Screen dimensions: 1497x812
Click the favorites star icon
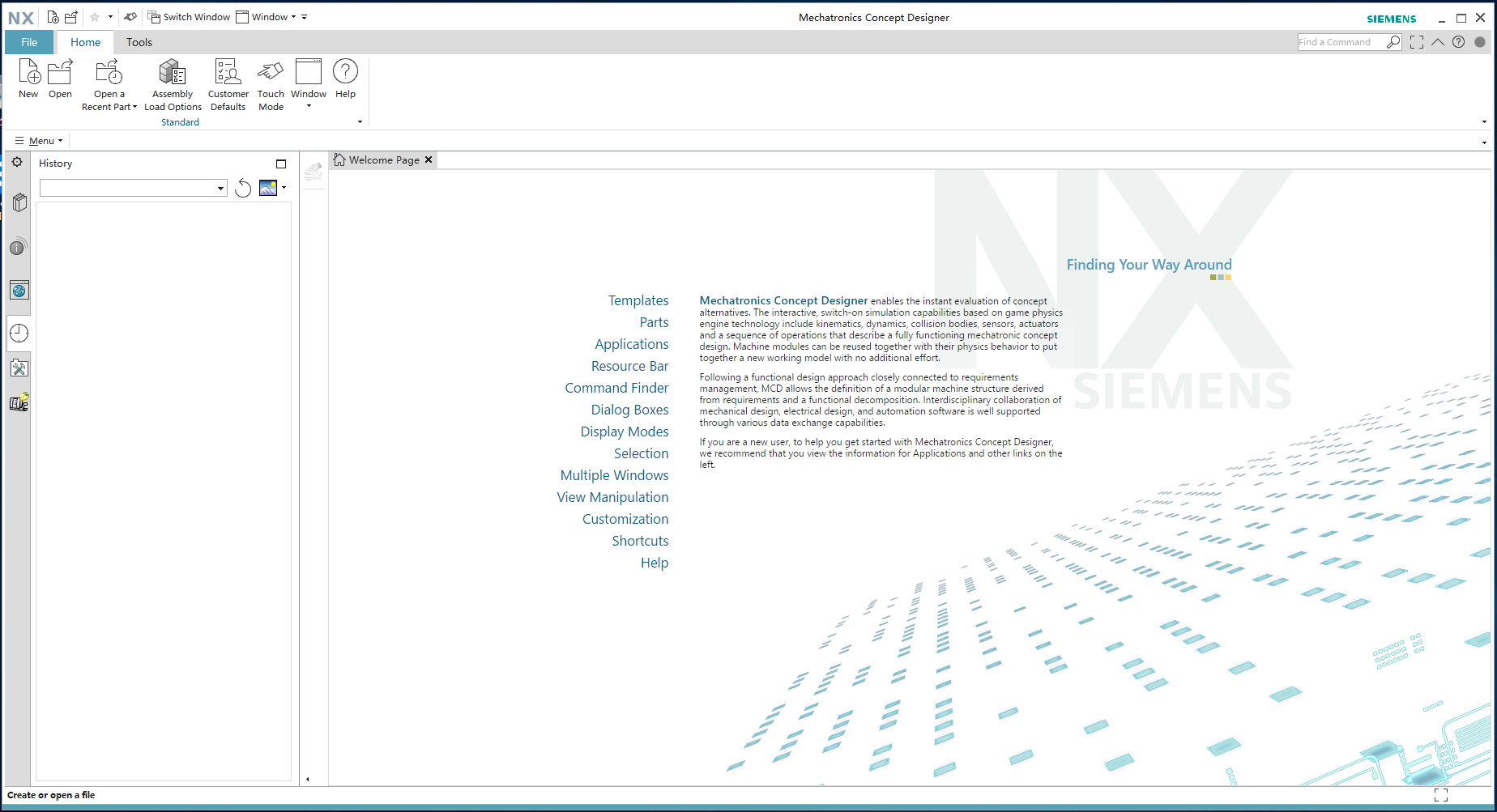95,17
